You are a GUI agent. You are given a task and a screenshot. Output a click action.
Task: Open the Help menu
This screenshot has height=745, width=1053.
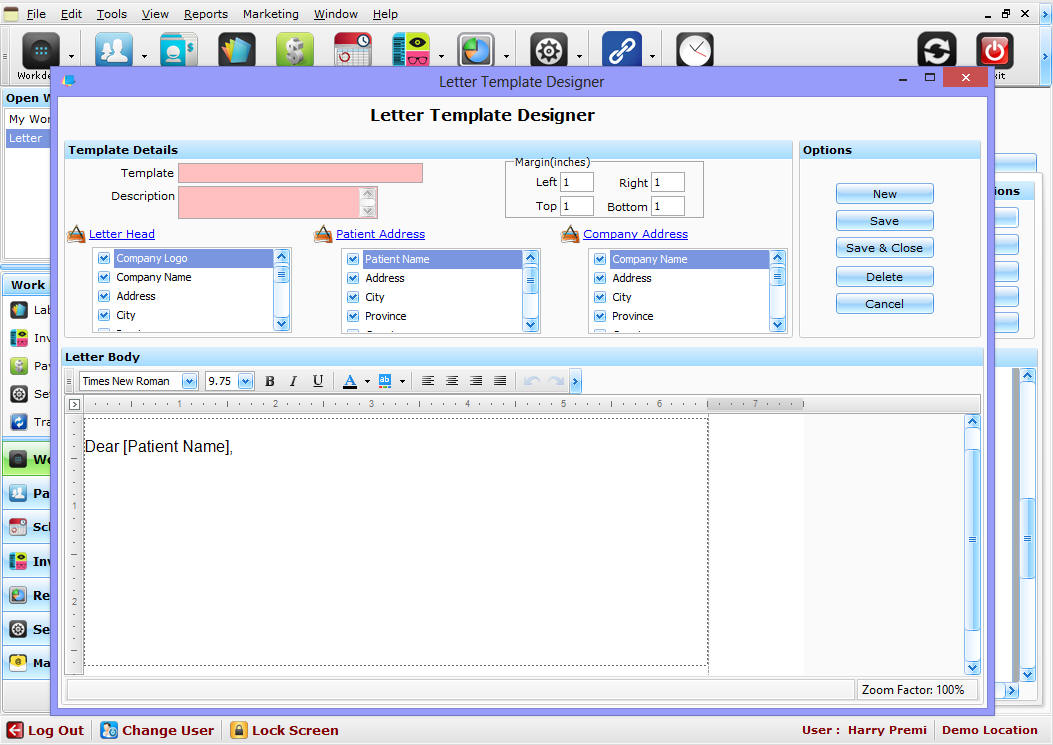pyautogui.click(x=385, y=13)
